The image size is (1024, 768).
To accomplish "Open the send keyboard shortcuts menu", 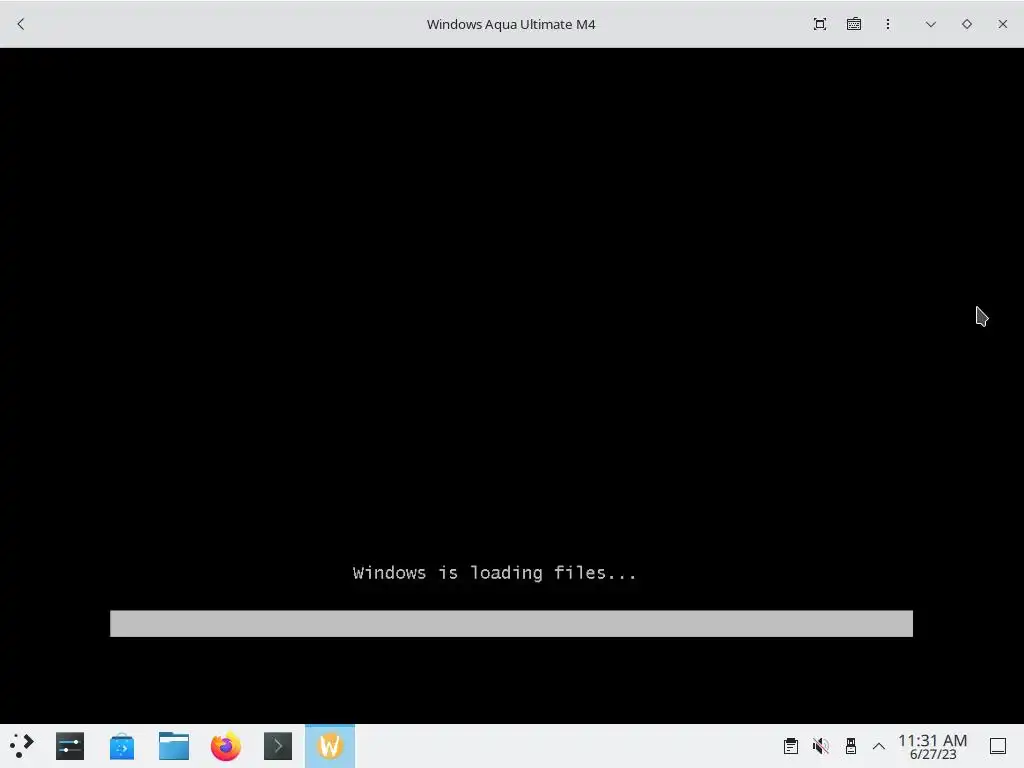I will (854, 24).
